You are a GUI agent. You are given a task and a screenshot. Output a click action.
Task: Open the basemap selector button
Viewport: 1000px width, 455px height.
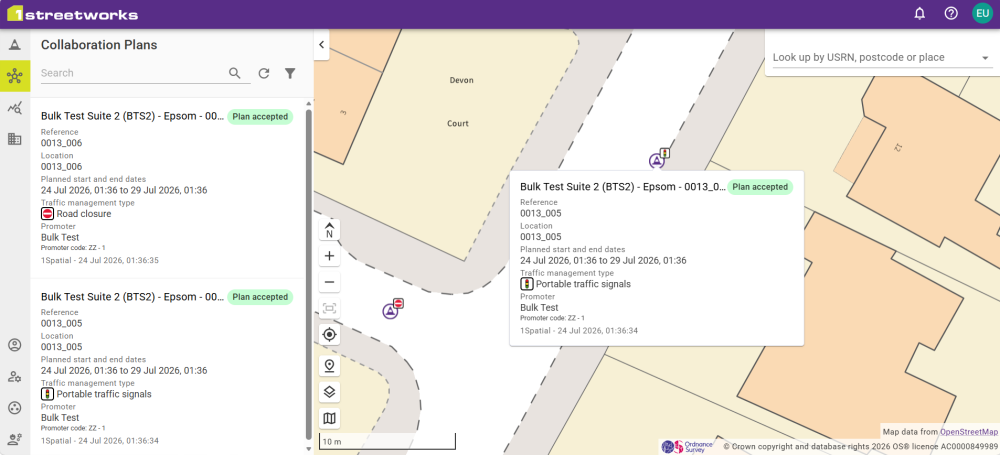coord(329,418)
